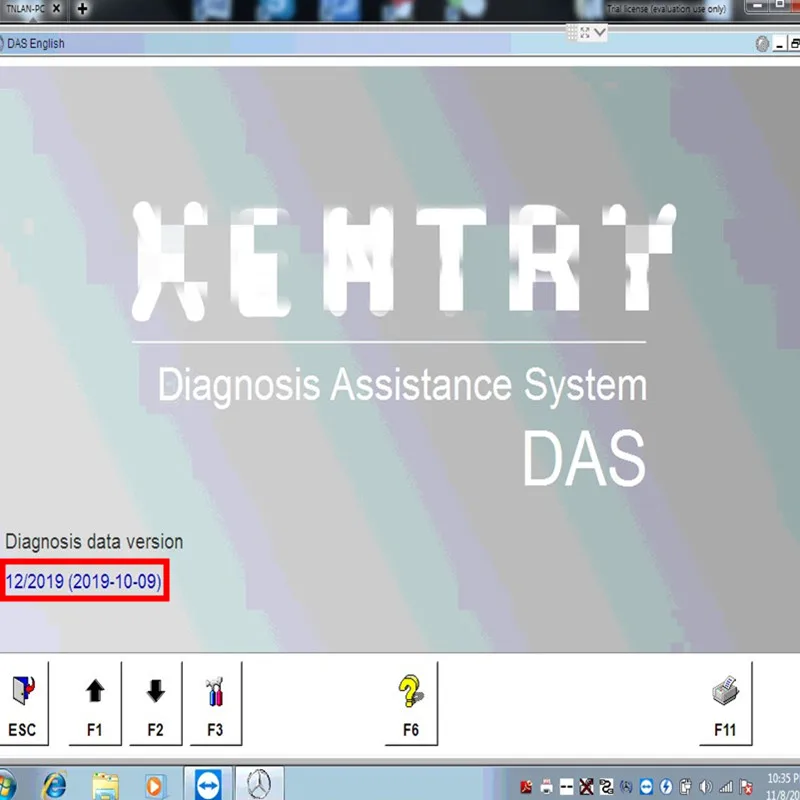
Task: Click the red Adobe PDF tray icon
Action: (x=526, y=787)
